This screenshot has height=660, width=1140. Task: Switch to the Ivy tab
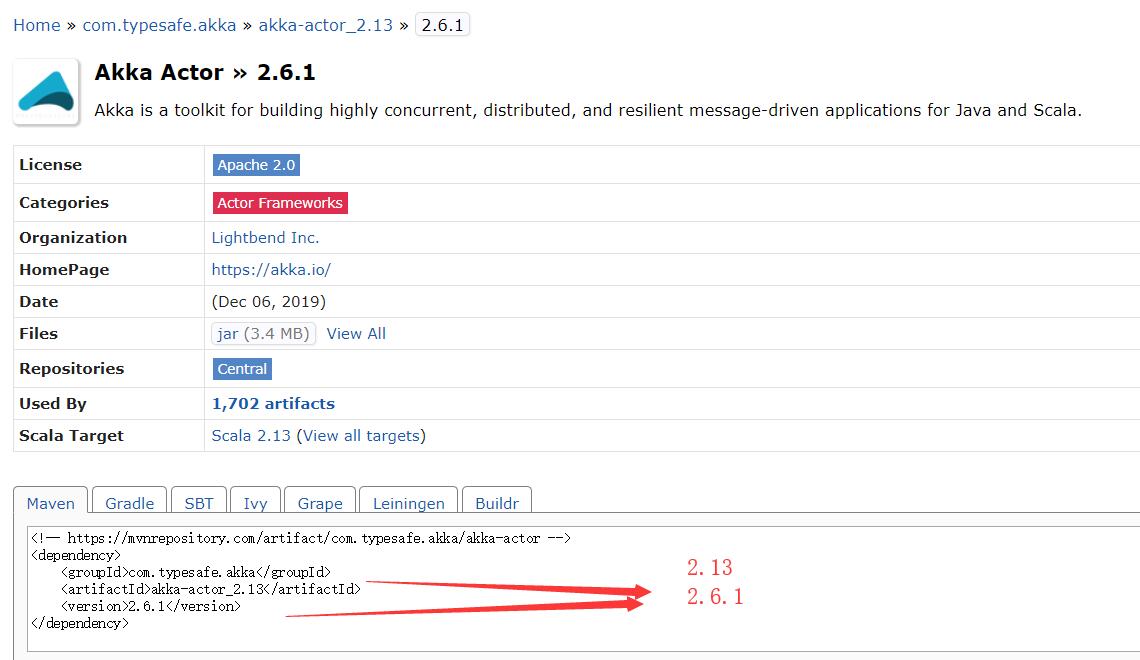coord(255,503)
